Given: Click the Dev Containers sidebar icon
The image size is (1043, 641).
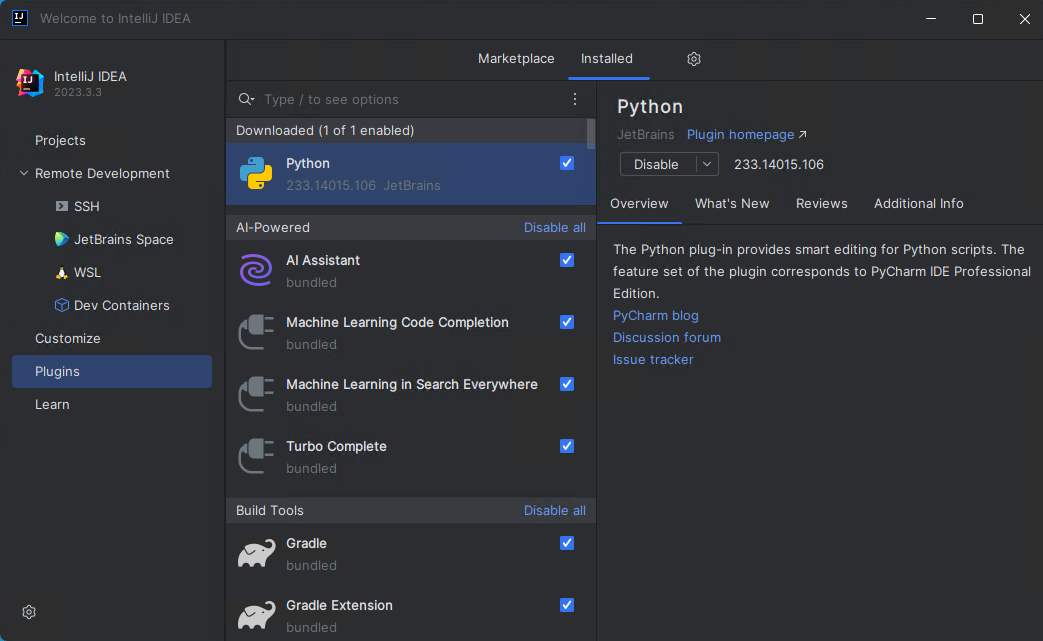Looking at the screenshot, I should pyautogui.click(x=60, y=305).
